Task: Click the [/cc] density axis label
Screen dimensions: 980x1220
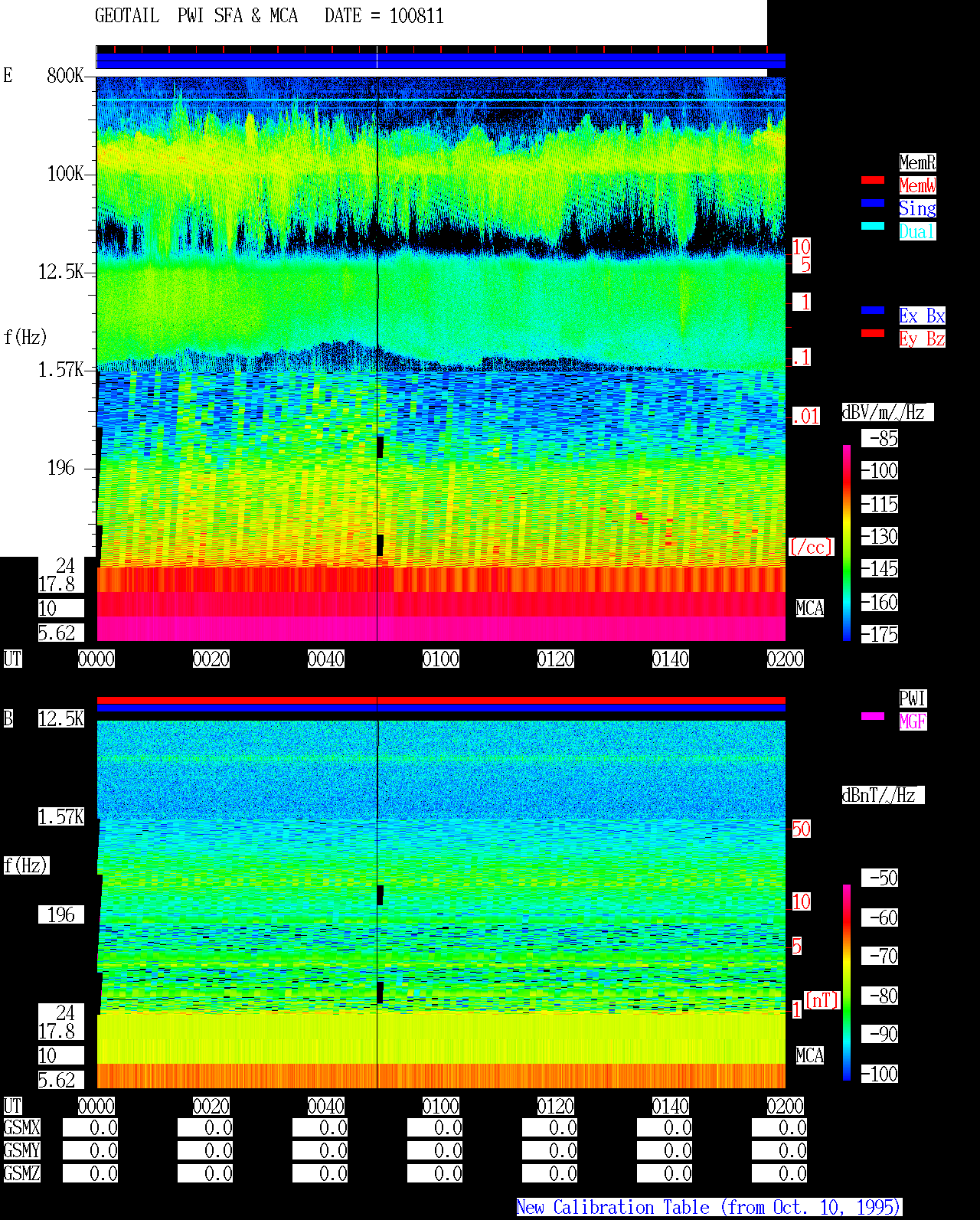Action: (811, 547)
